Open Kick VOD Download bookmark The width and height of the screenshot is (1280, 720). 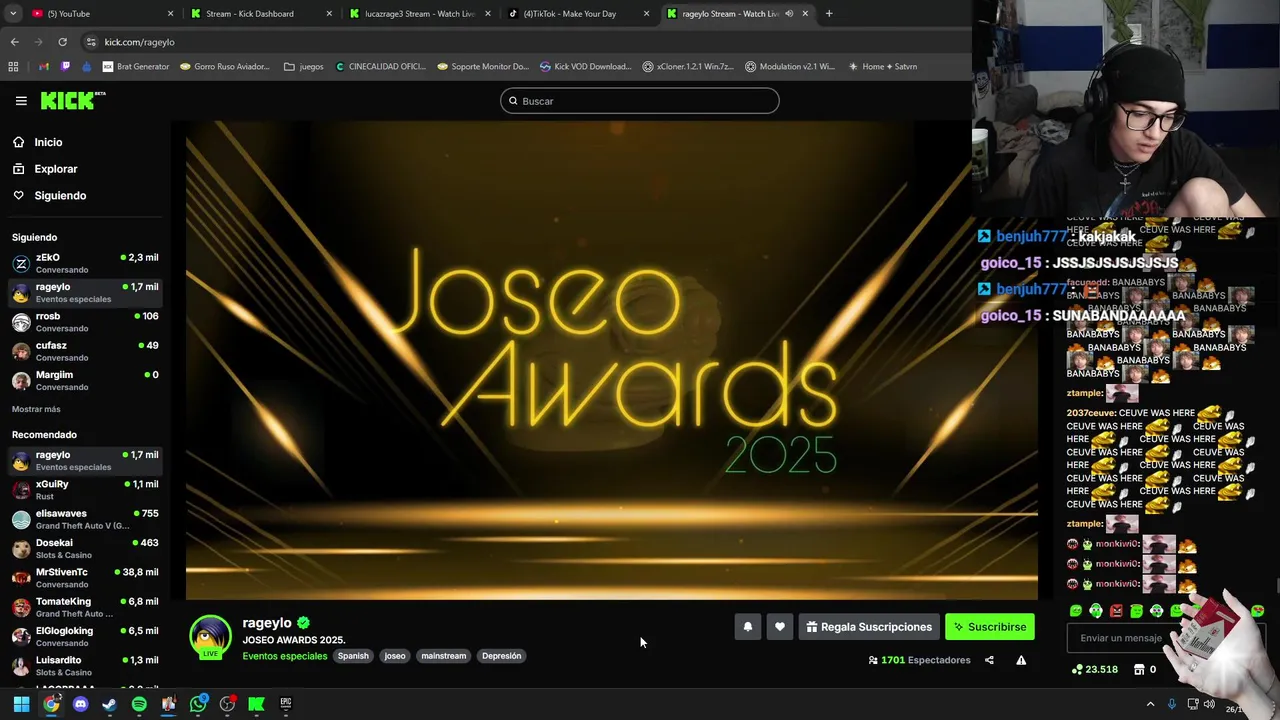[x=585, y=67]
